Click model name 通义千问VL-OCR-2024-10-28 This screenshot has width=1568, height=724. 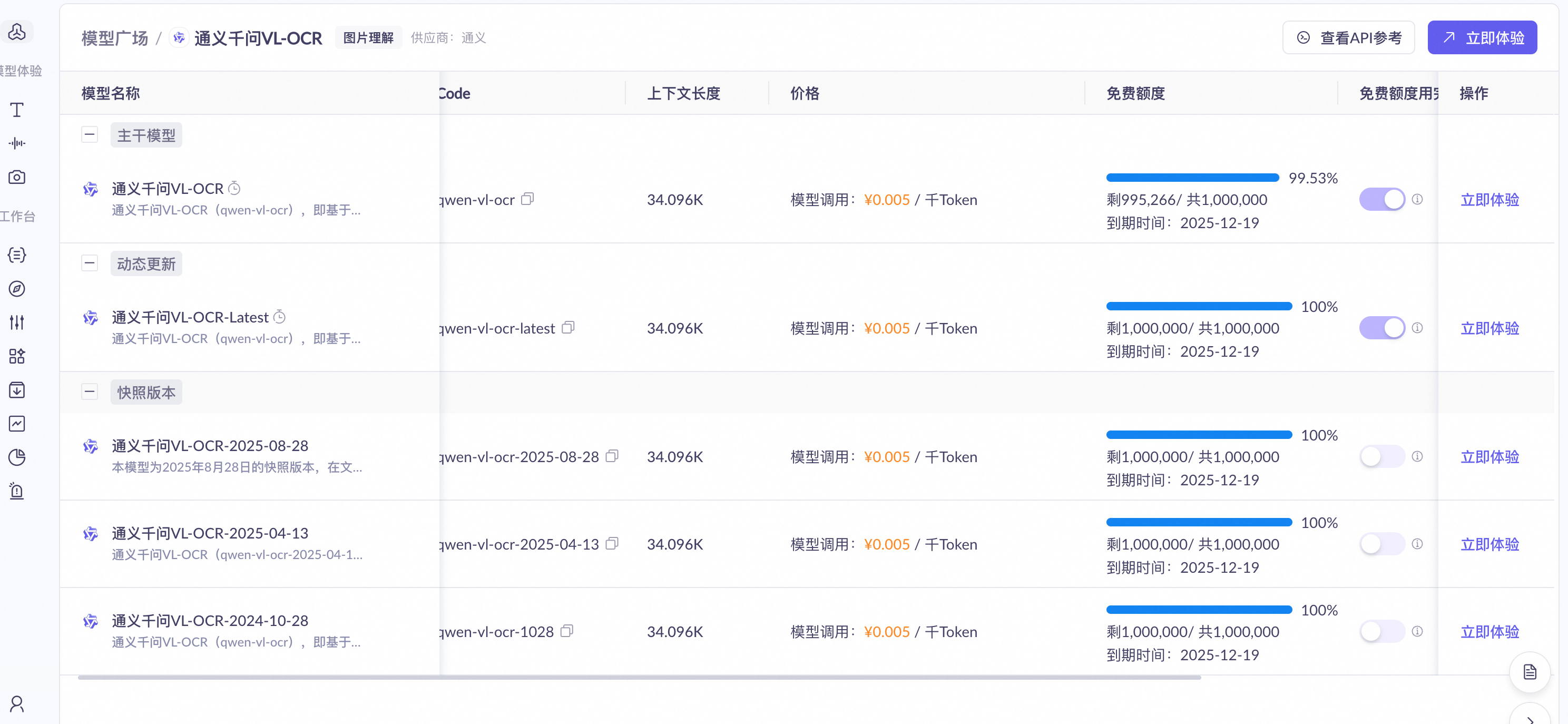pyautogui.click(x=210, y=621)
